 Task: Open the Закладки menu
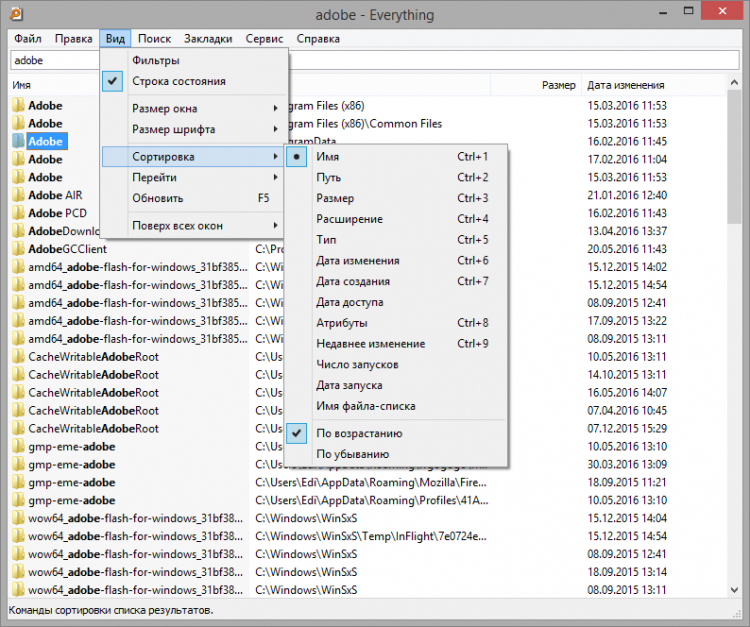tap(208, 39)
